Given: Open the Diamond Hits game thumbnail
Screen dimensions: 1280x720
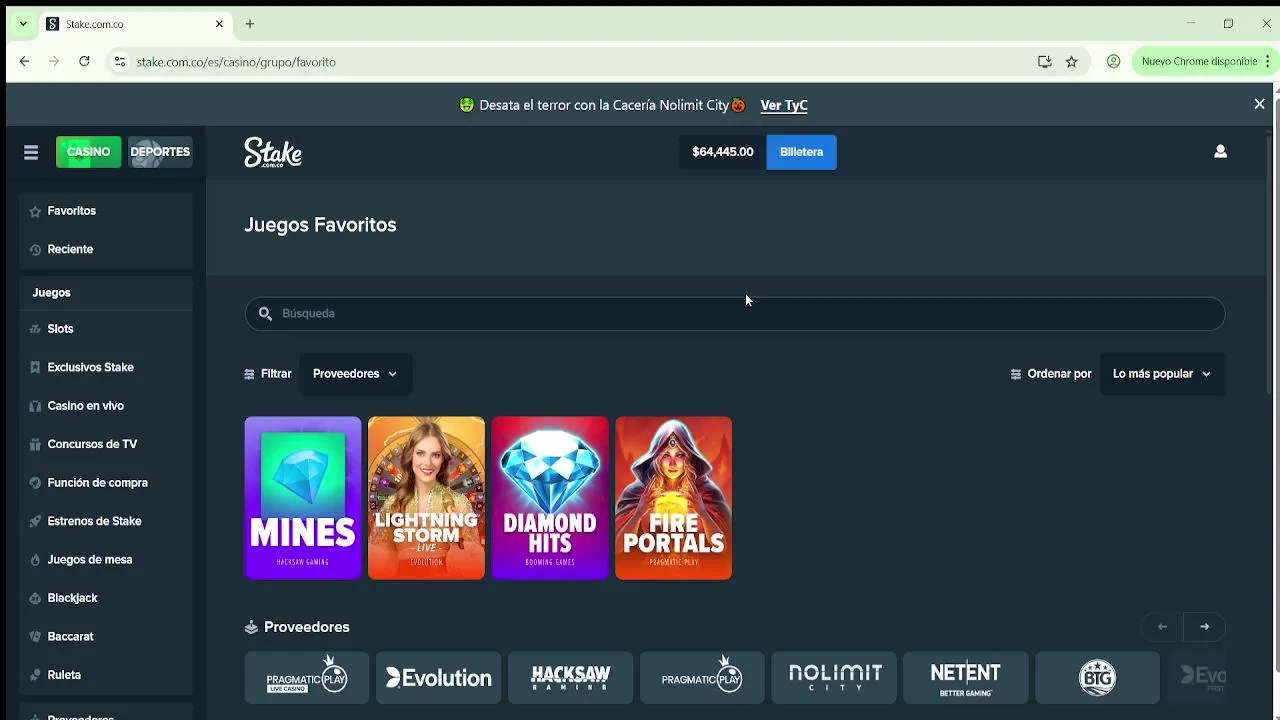Looking at the screenshot, I should [550, 498].
